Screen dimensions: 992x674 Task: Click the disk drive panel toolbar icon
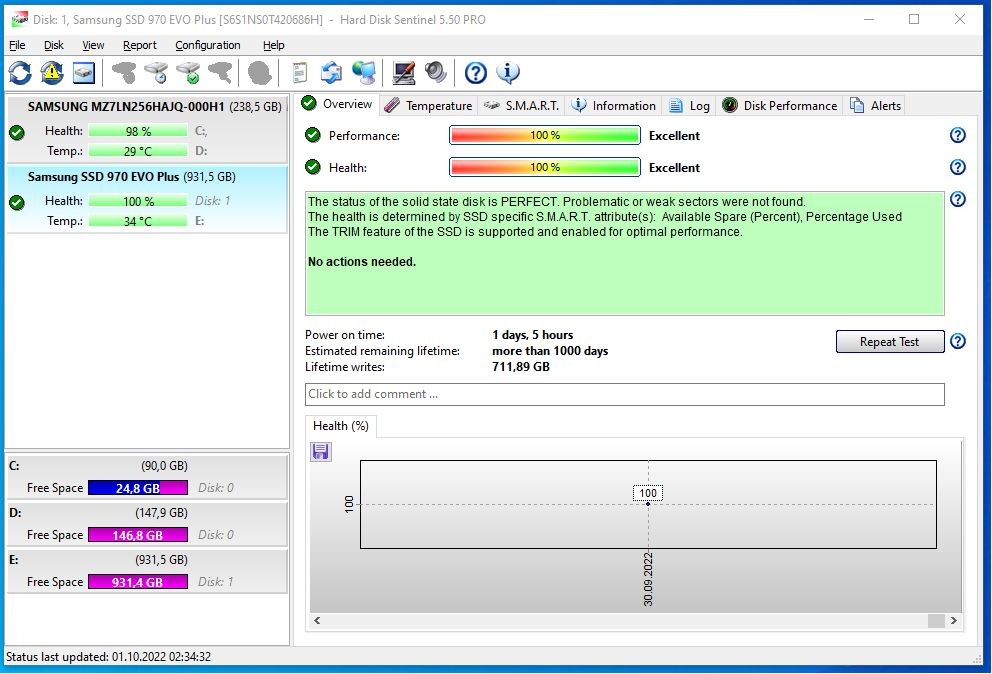84,73
